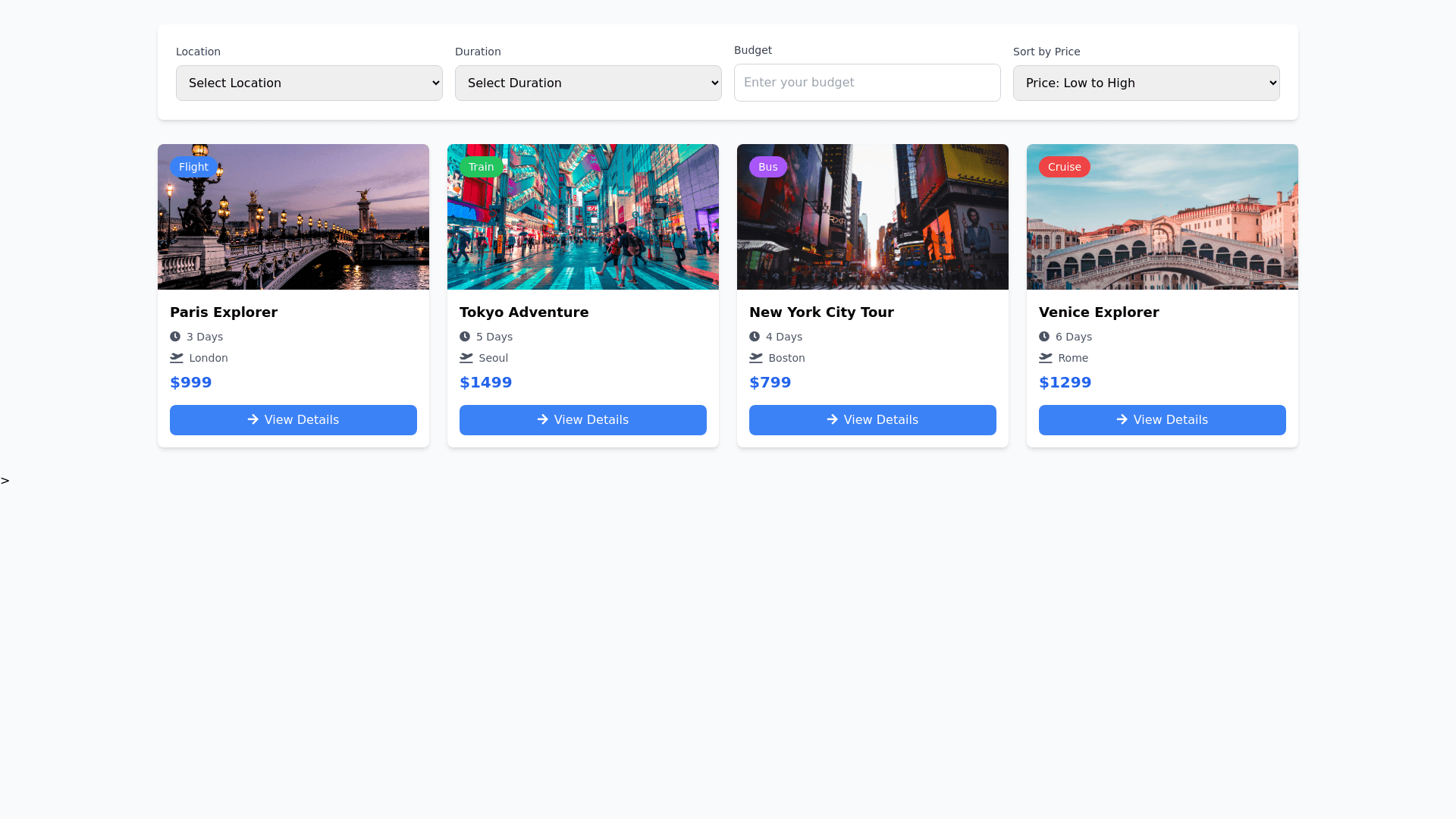Open the Select Location dropdown
The width and height of the screenshot is (1456, 819).
click(x=309, y=83)
